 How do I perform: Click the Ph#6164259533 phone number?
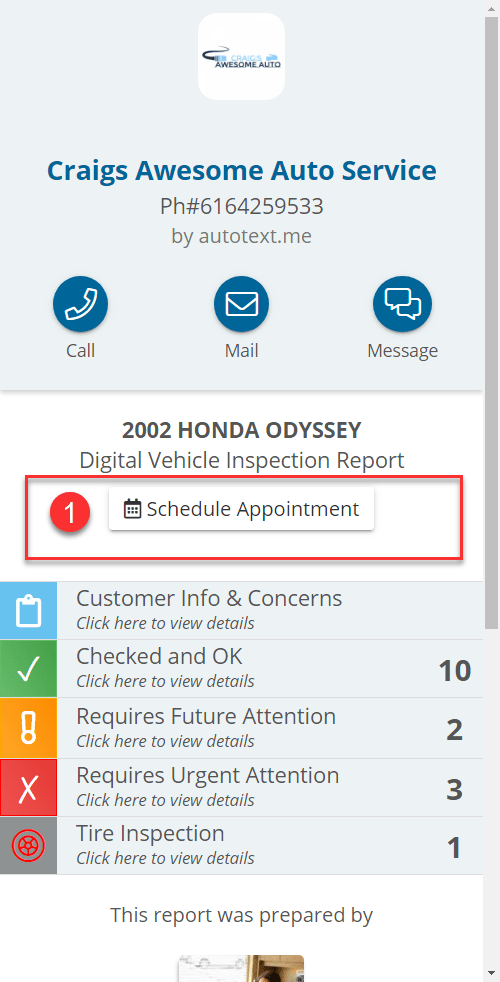[241, 205]
